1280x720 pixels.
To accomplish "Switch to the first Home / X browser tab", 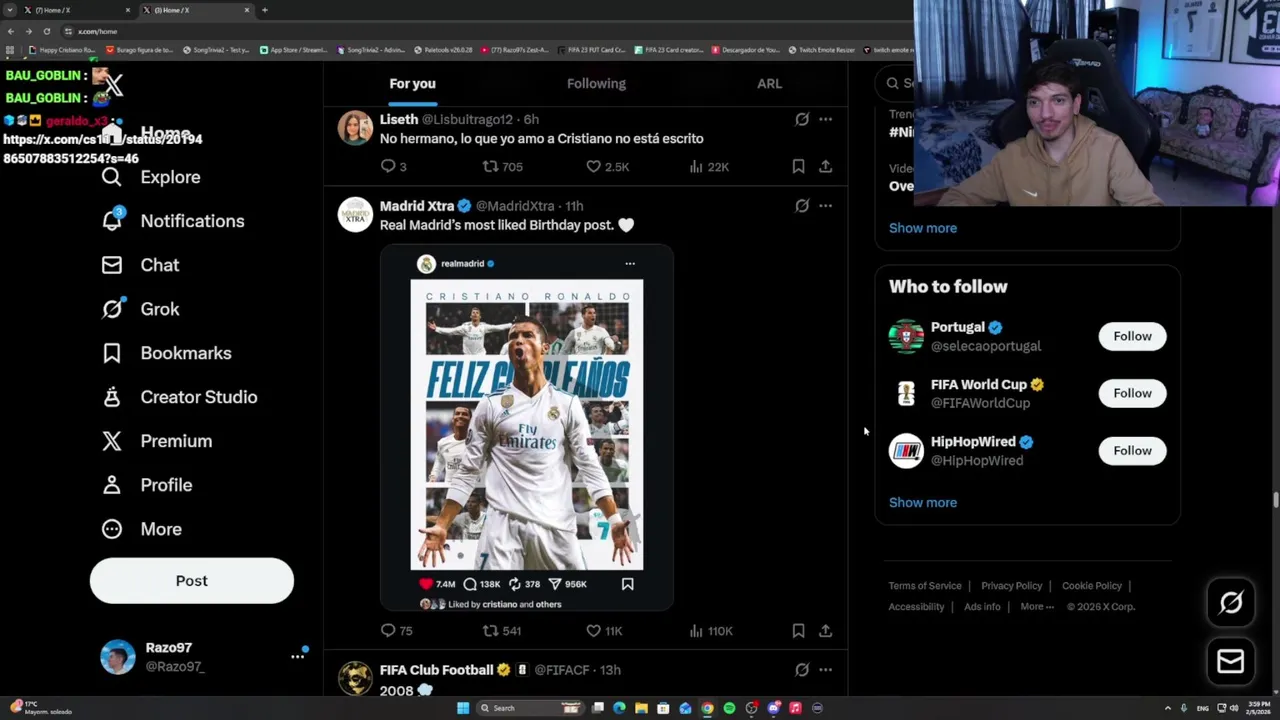I will click(77, 10).
